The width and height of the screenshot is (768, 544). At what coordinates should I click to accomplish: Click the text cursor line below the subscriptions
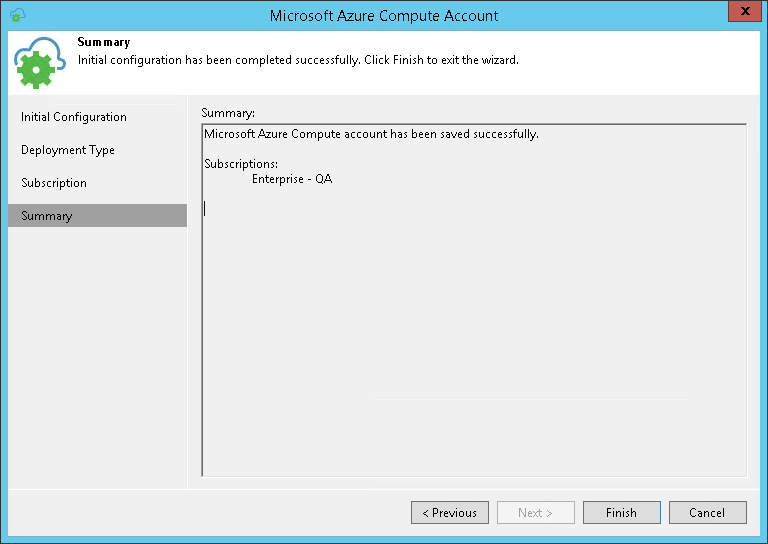(206, 208)
